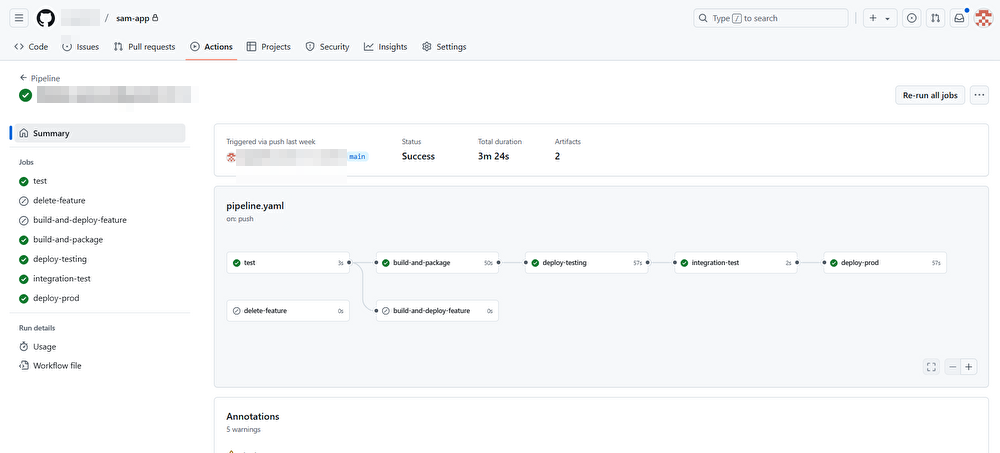Click the green success icon beside run title

point(26,95)
